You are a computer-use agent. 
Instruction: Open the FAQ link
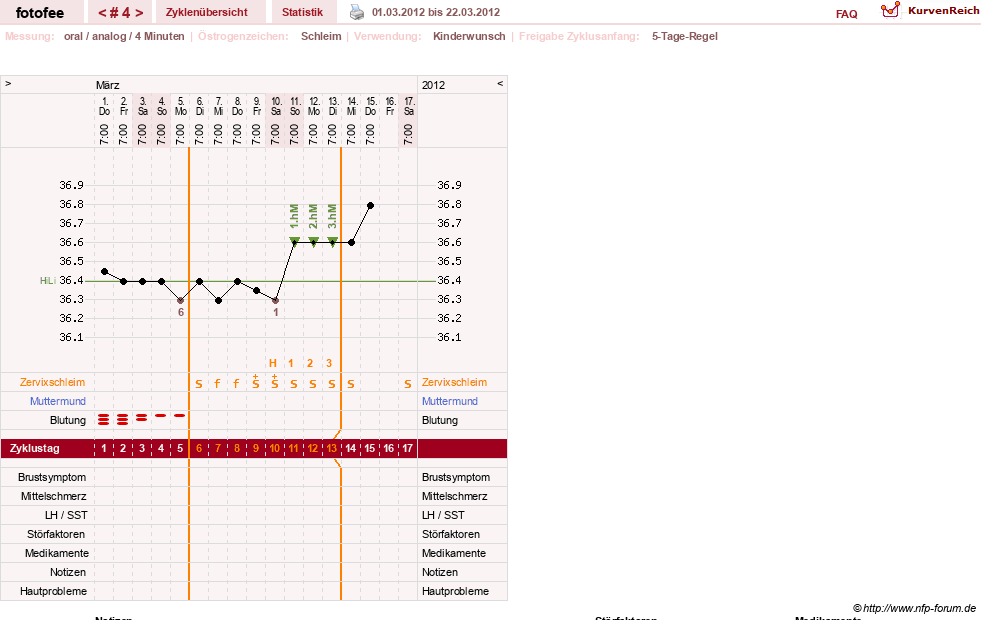[846, 14]
